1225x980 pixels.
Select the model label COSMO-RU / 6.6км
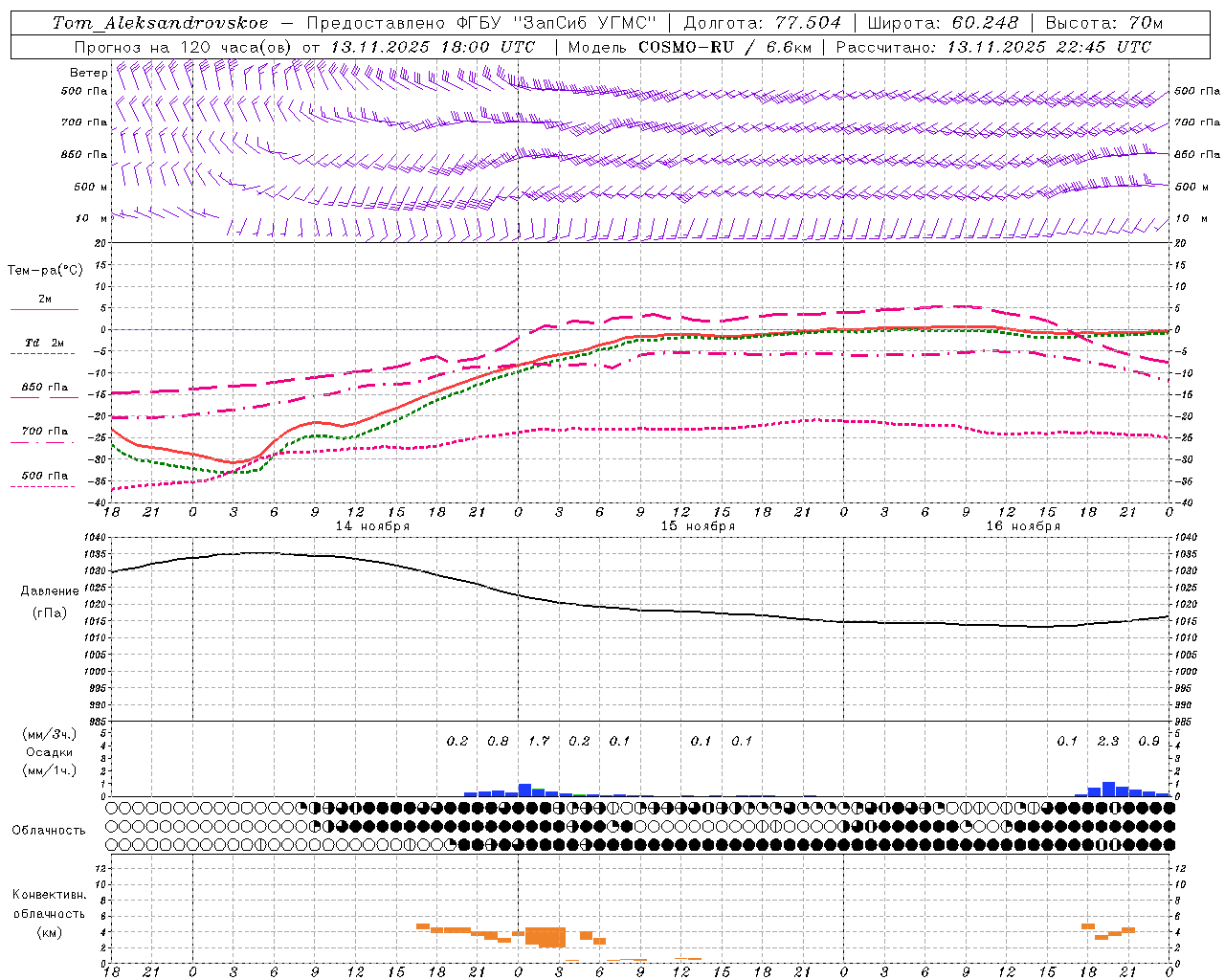pyautogui.click(x=724, y=47)
